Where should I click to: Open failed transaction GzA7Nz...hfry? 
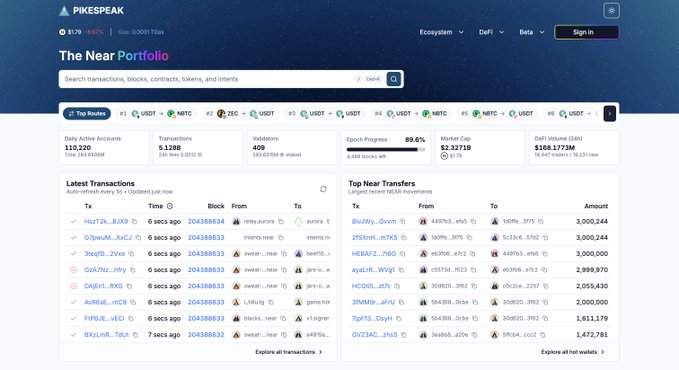(x=105, y=270)
